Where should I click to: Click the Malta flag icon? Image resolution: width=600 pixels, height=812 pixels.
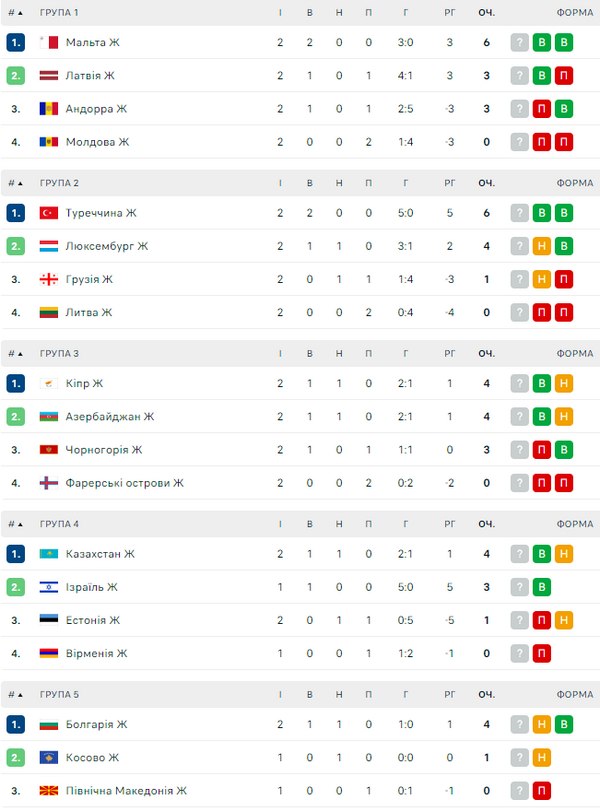[x=48, y=42]
